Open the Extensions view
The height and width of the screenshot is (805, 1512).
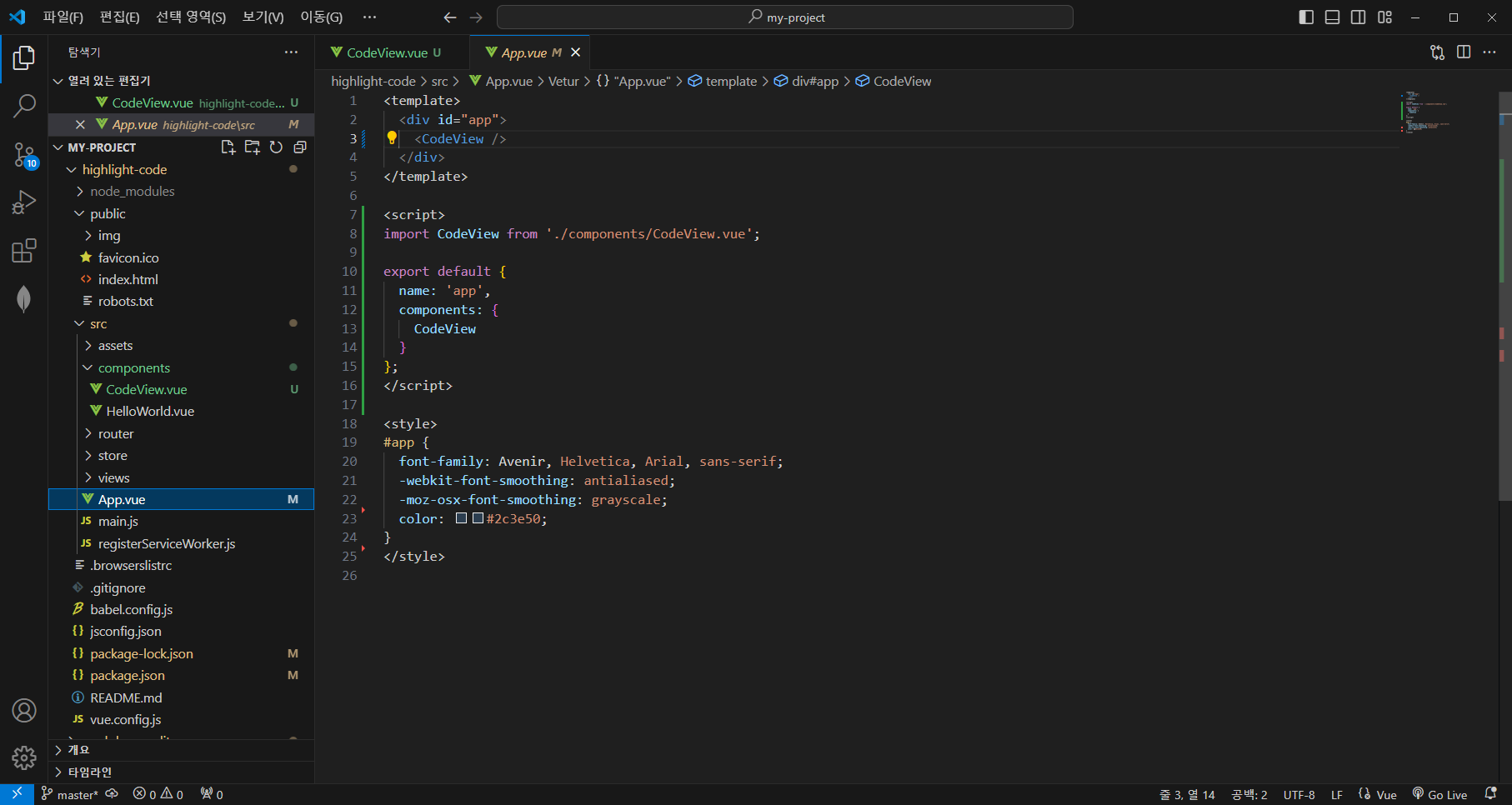point(23,250)
